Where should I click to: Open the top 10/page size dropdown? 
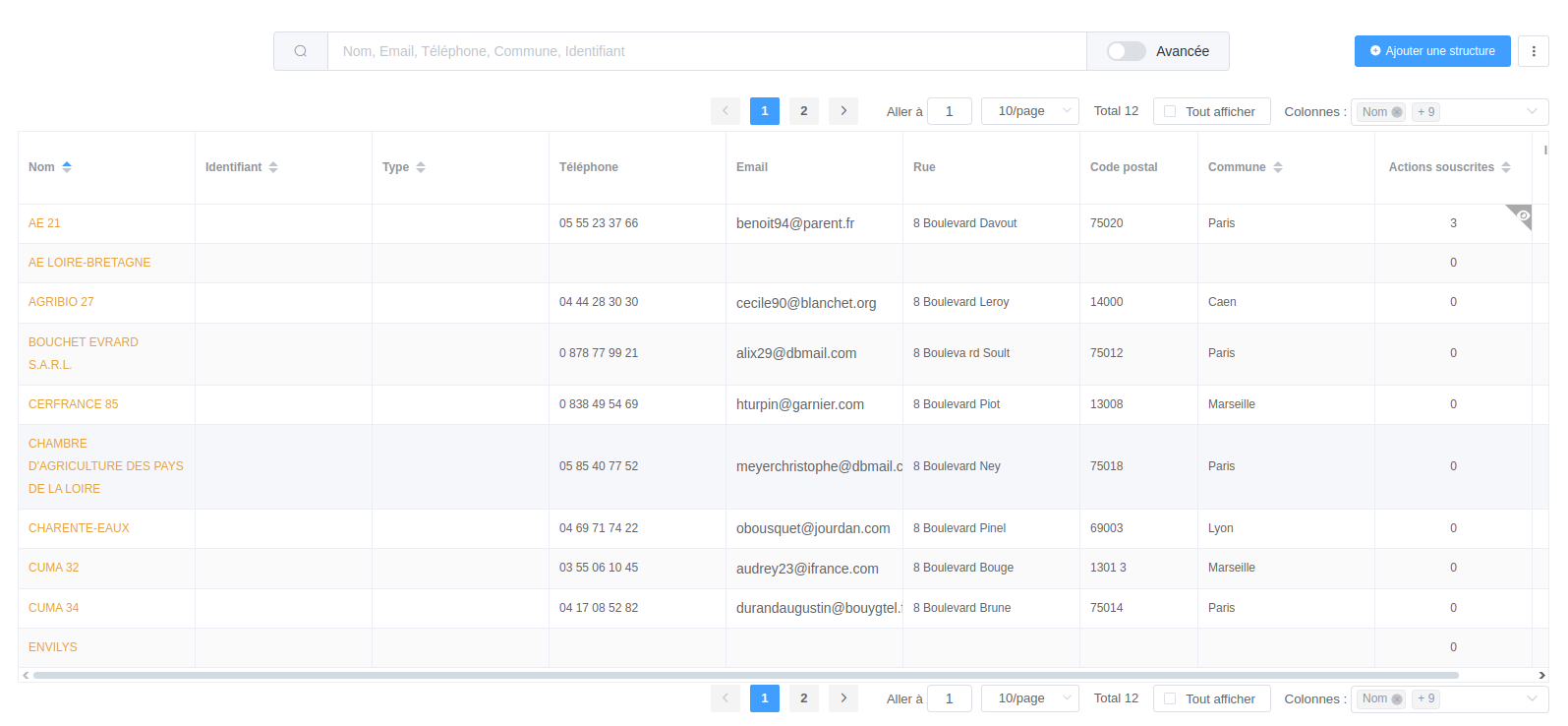point(1029,111)
